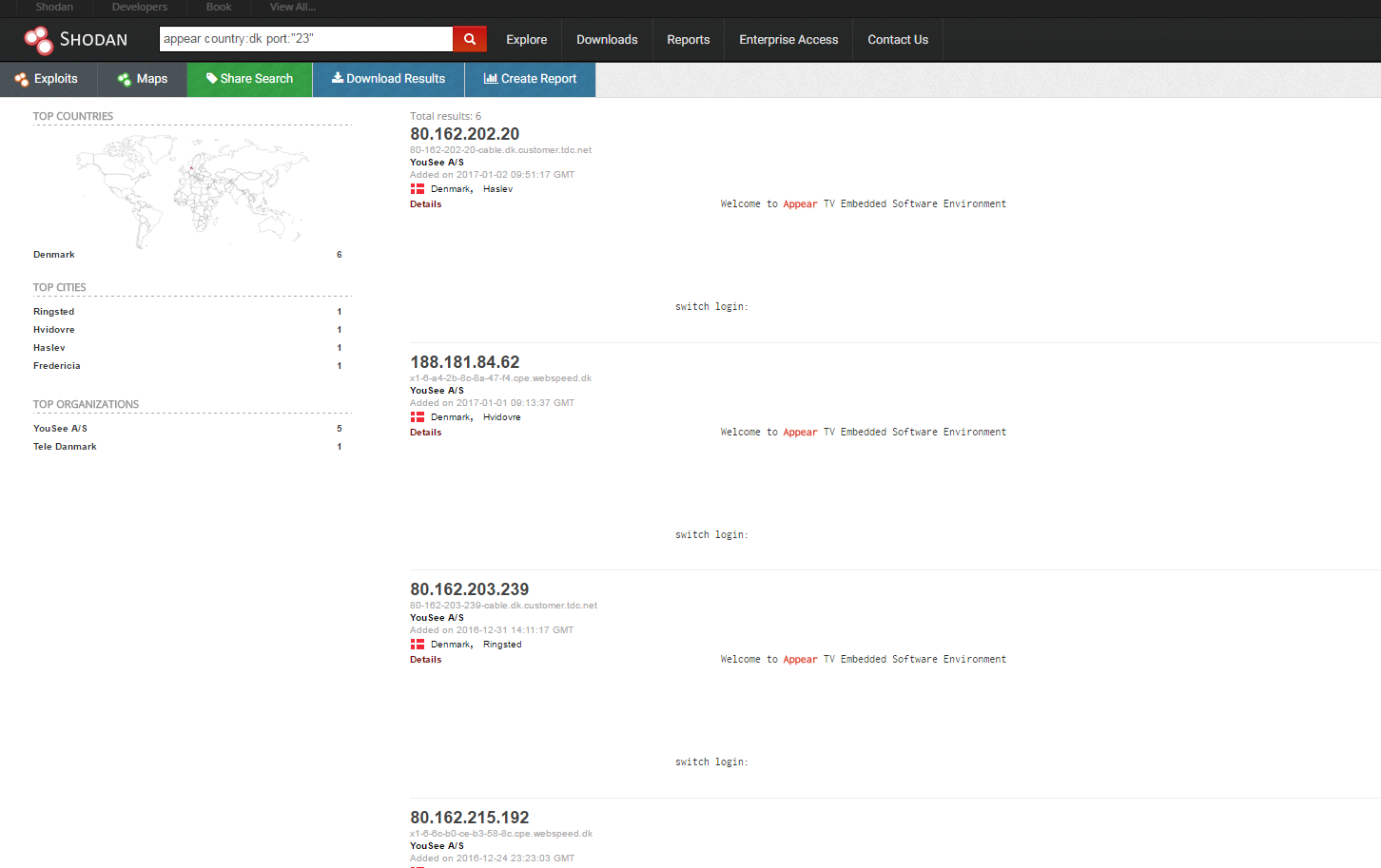Click Developers in the top bar
Image resolution: width=1381 pixels, height=868 pixels.
coord(139,8)
